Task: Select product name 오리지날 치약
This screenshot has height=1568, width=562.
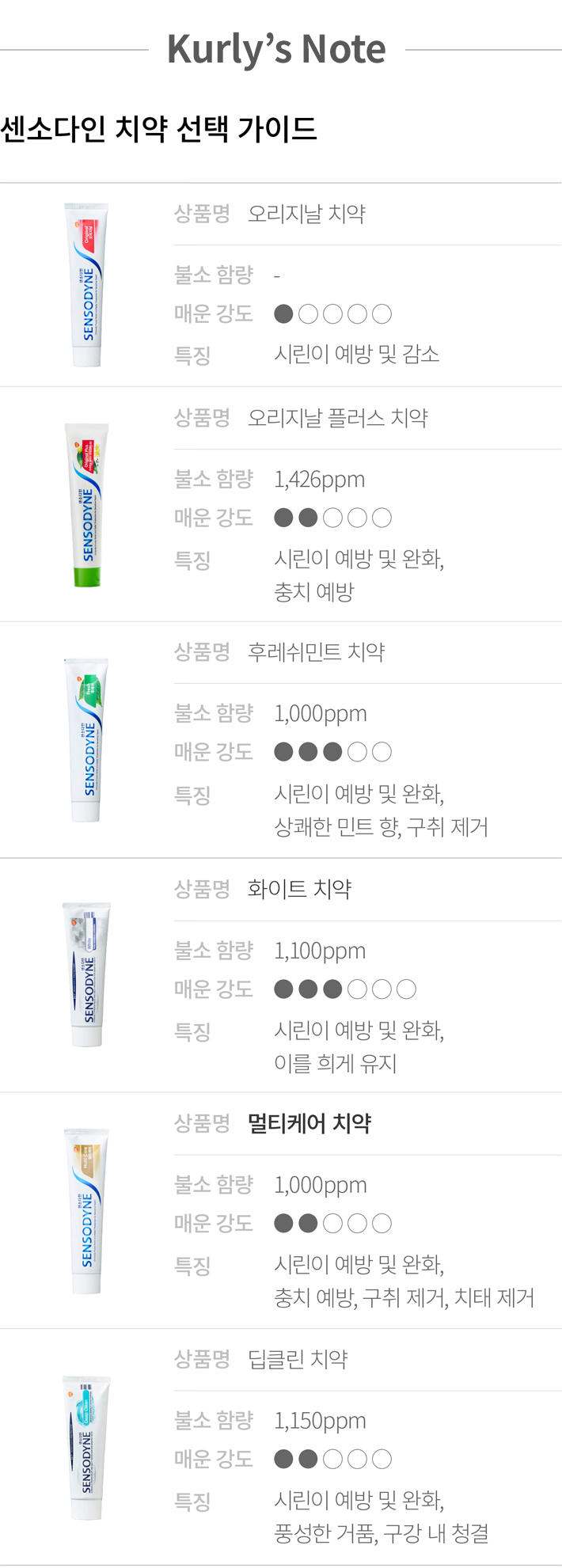Action: tap(306, 214)
